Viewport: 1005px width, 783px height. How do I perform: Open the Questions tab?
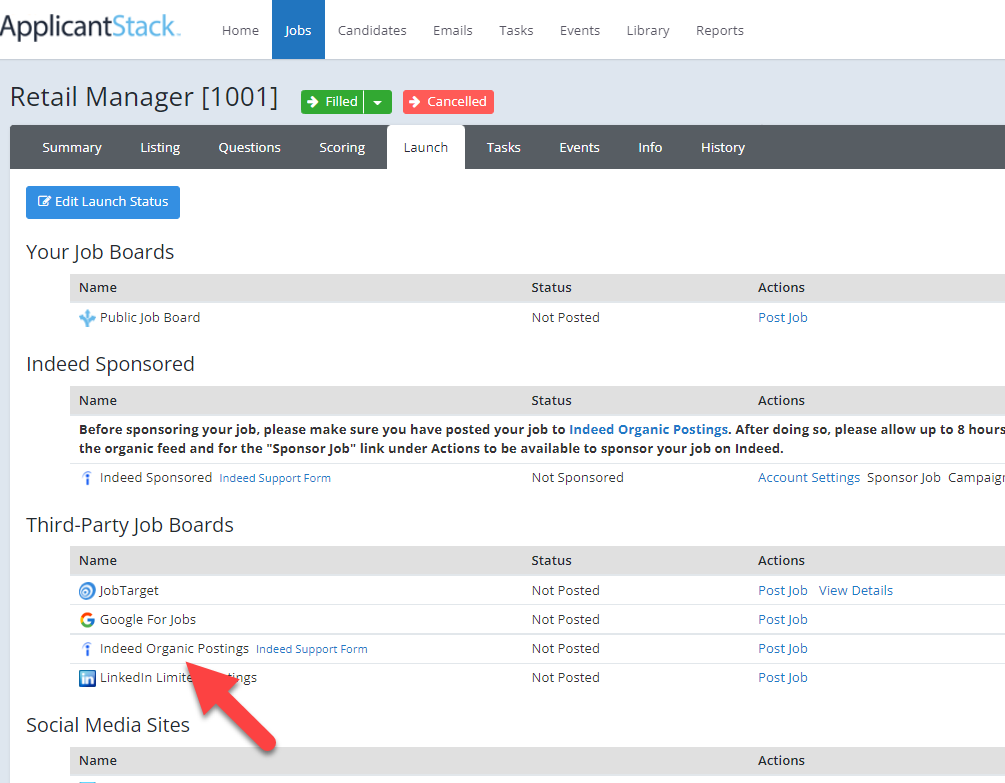[x=249, y=148]
